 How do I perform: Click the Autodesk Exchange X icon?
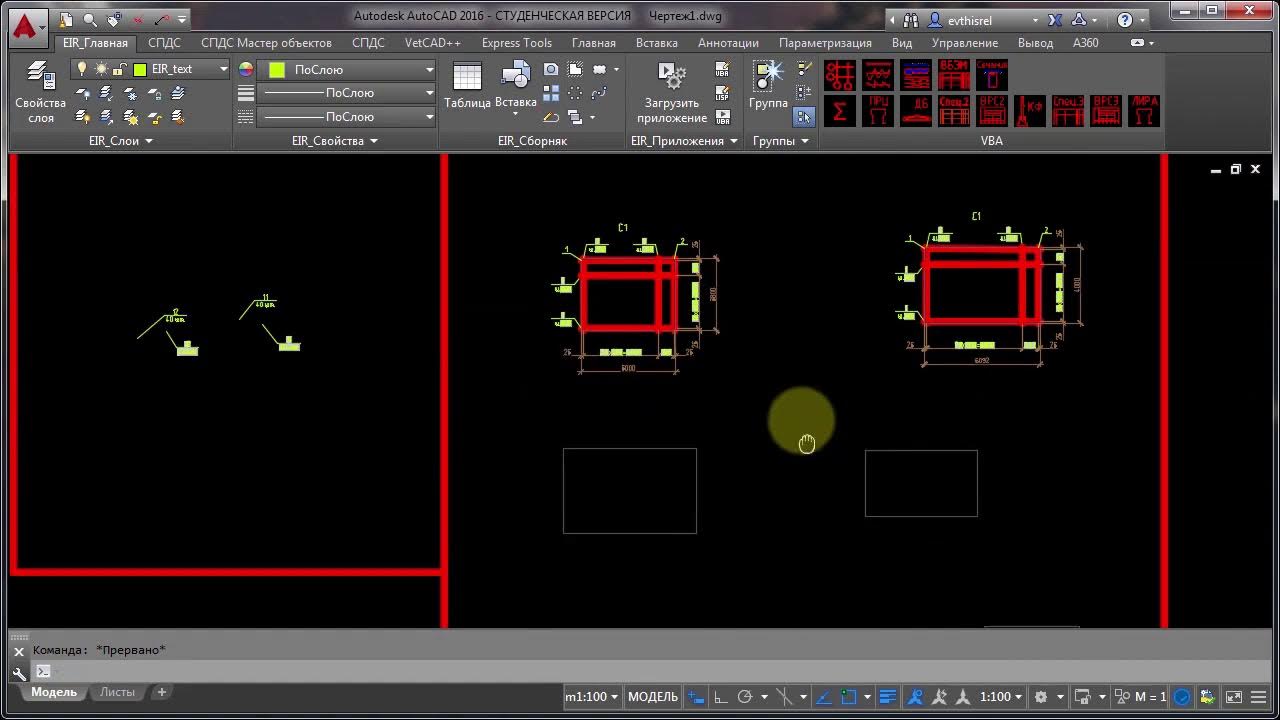click(x=1055, y=19)
